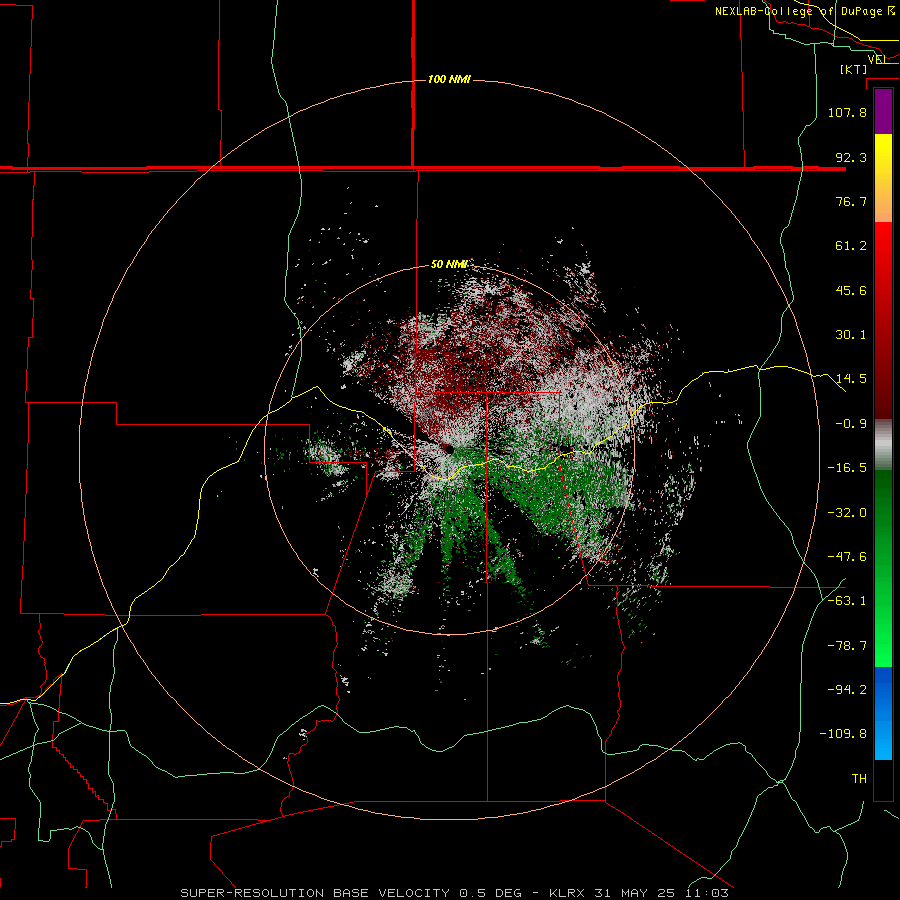Click the red segment of the color bar

click(883, 320)
